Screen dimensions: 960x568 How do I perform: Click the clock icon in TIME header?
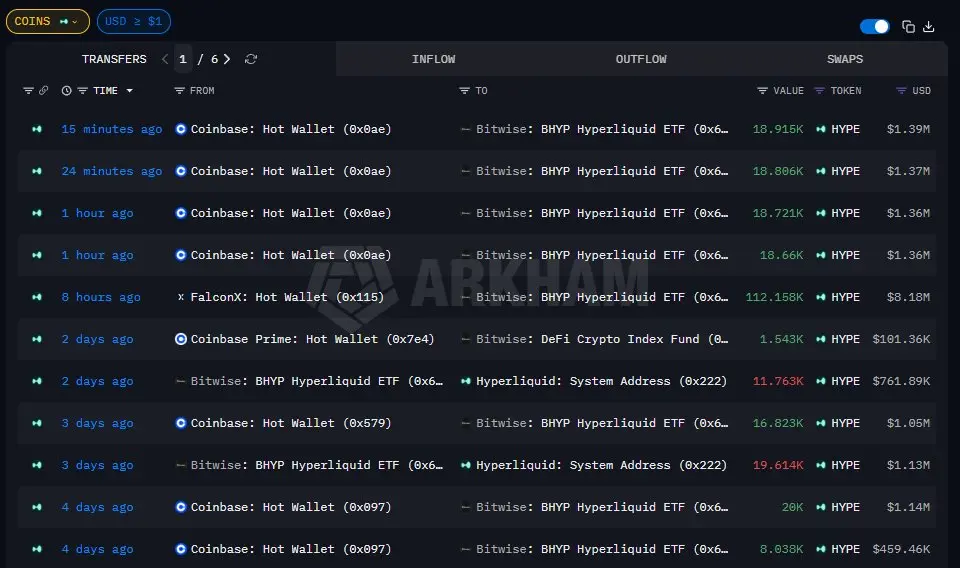67,91
